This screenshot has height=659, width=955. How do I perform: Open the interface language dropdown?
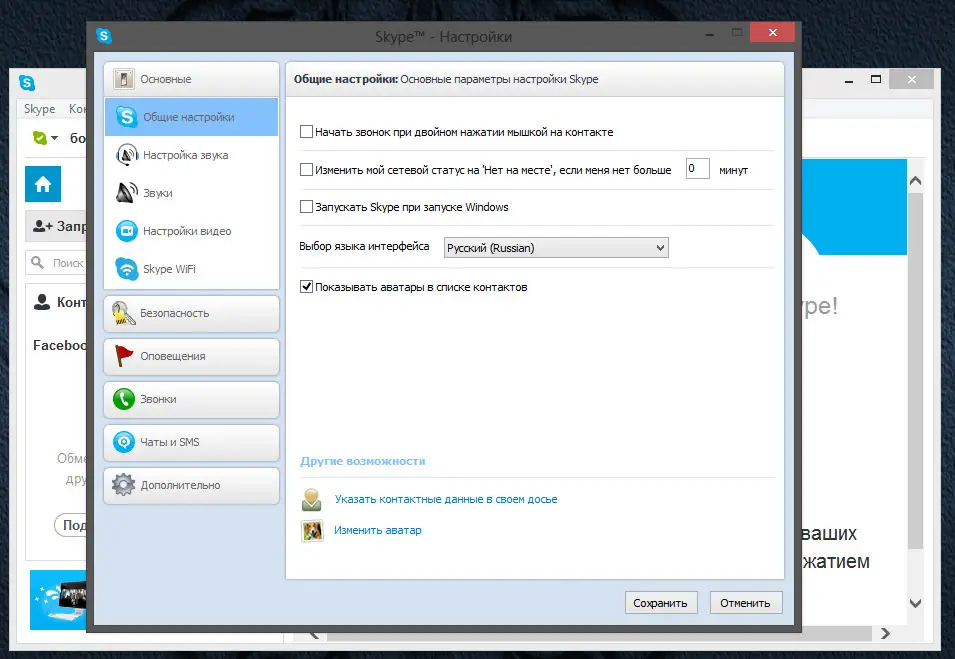556,247
